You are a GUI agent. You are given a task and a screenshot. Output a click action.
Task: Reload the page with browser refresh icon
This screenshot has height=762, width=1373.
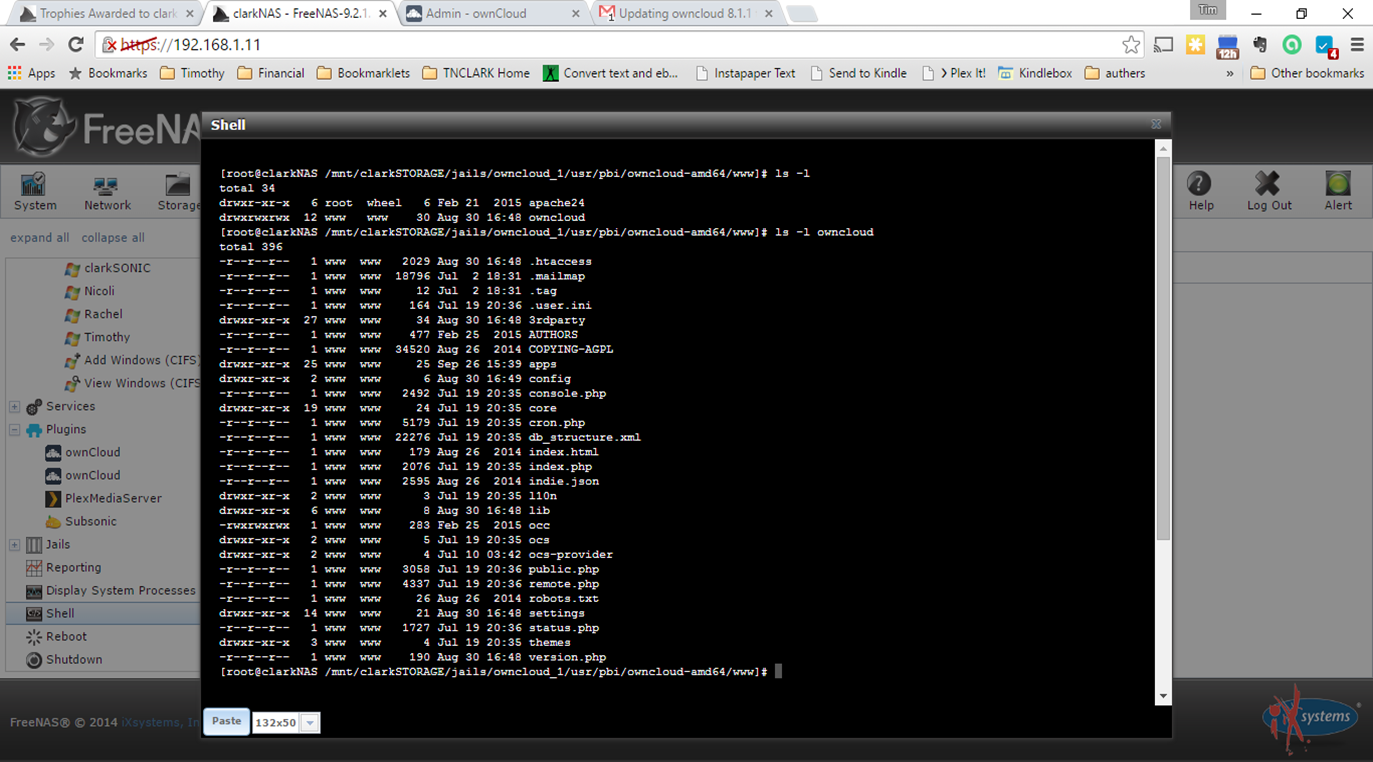pyautogui.click(x=76, y=45)
